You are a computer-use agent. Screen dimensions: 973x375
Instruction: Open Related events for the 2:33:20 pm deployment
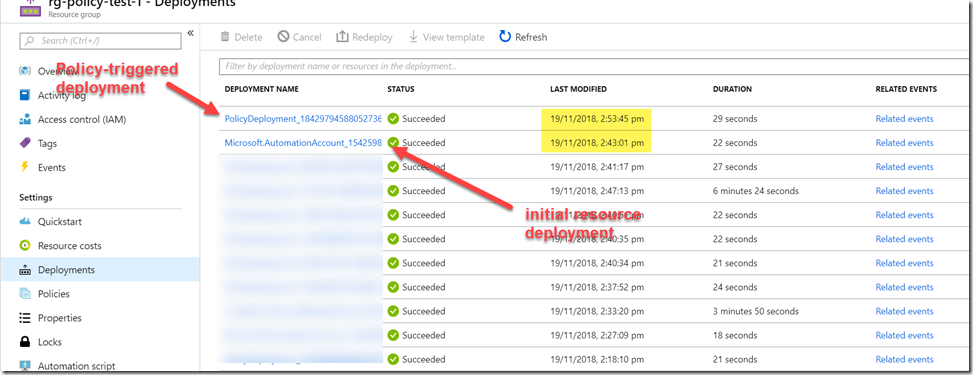tap(904, 312)
